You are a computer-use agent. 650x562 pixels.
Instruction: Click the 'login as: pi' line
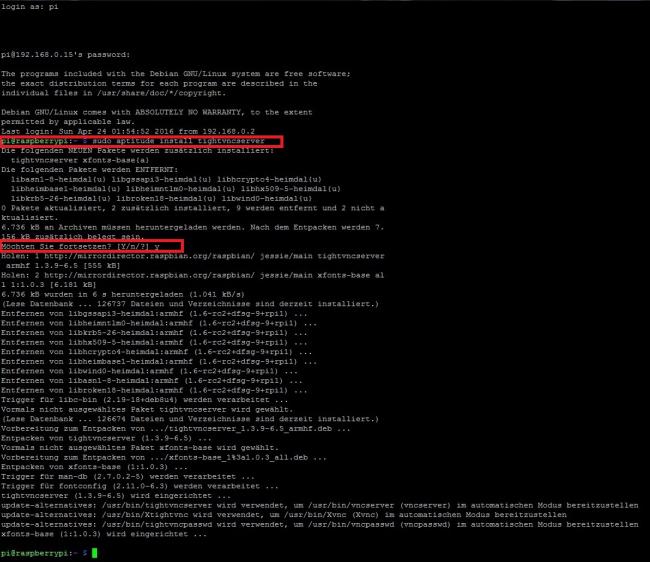[29, 7]
